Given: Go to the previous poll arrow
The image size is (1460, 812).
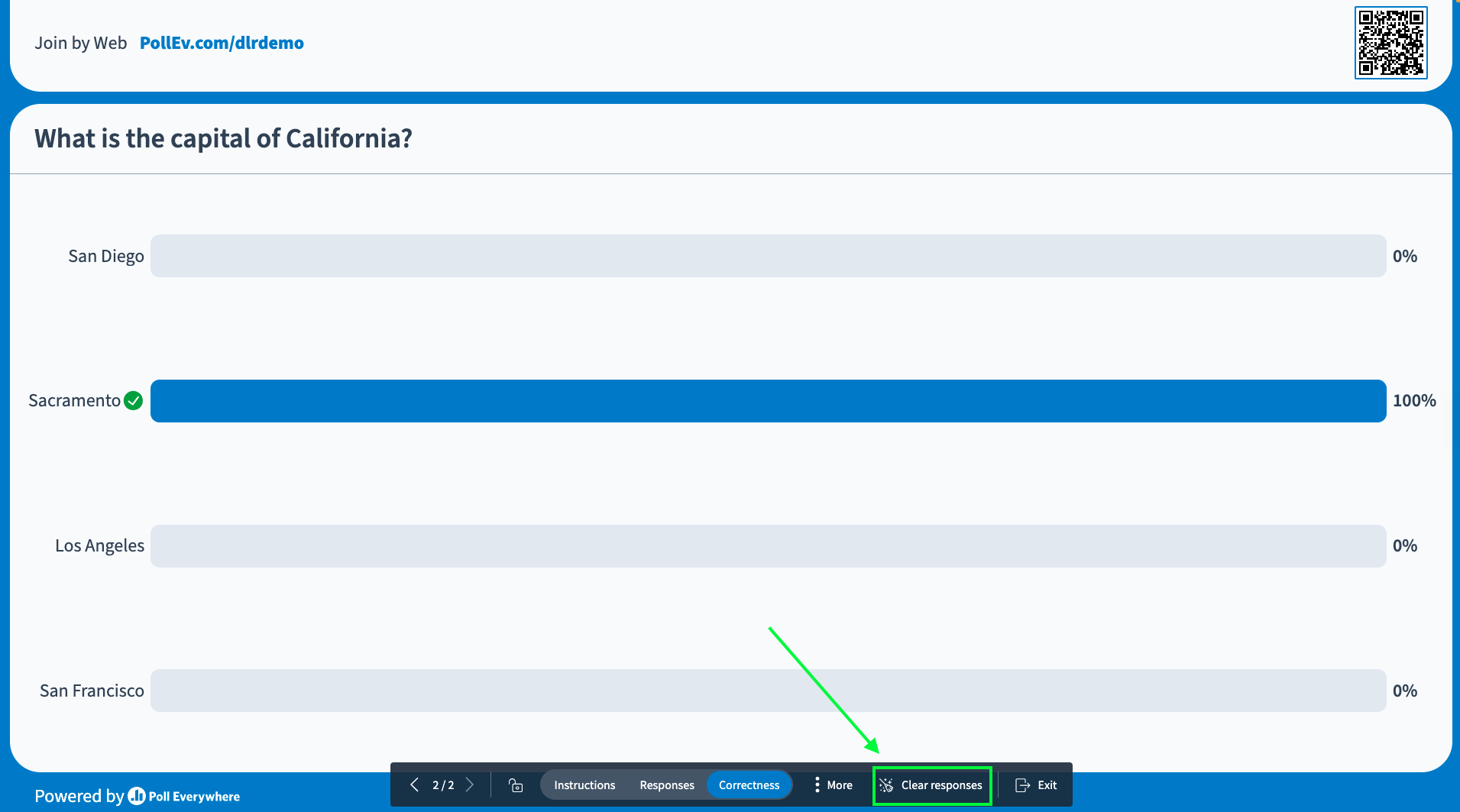Looking at the screenshot, I should pyautogui.click(x=414, y=785).
